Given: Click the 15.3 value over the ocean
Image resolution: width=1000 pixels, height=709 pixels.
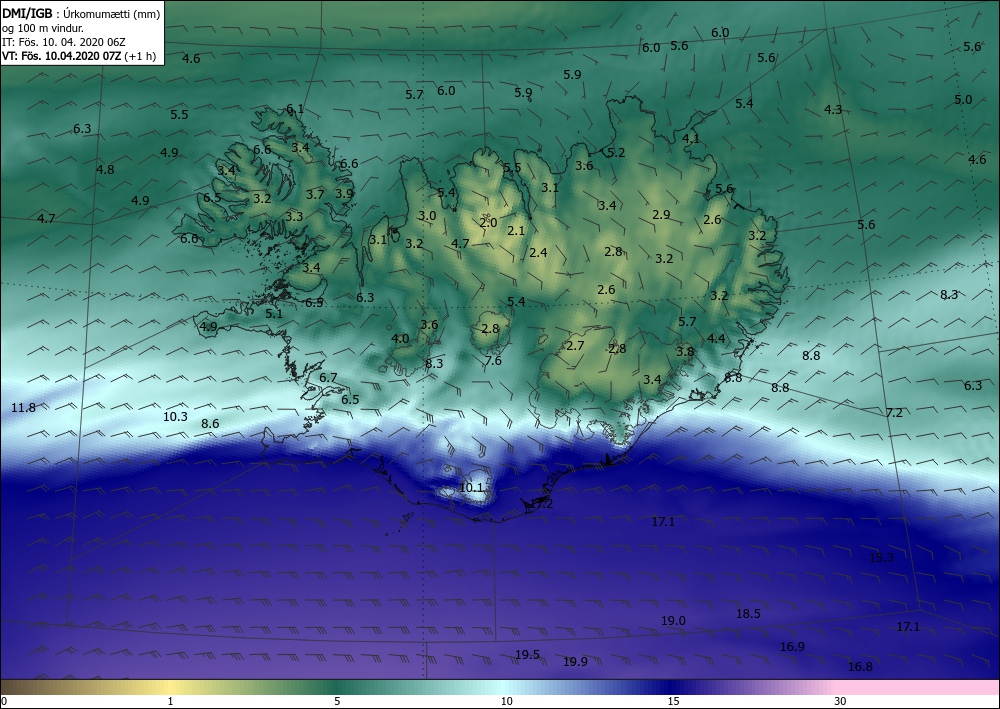Looking at the screenshot, I should (x=881, y=557).
